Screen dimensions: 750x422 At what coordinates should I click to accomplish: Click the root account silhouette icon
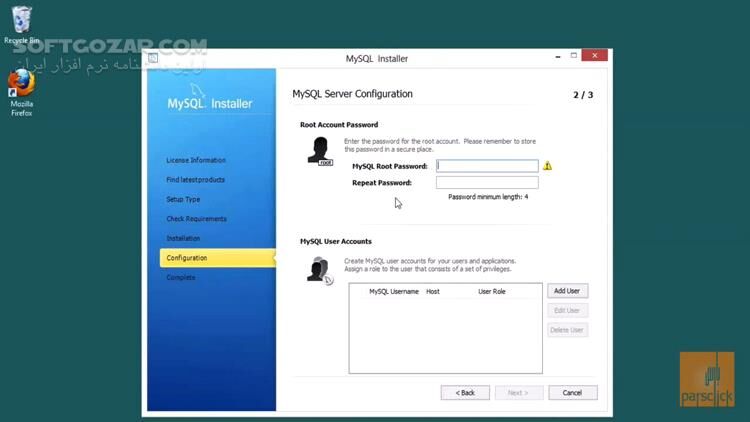(x=319, y=150)
